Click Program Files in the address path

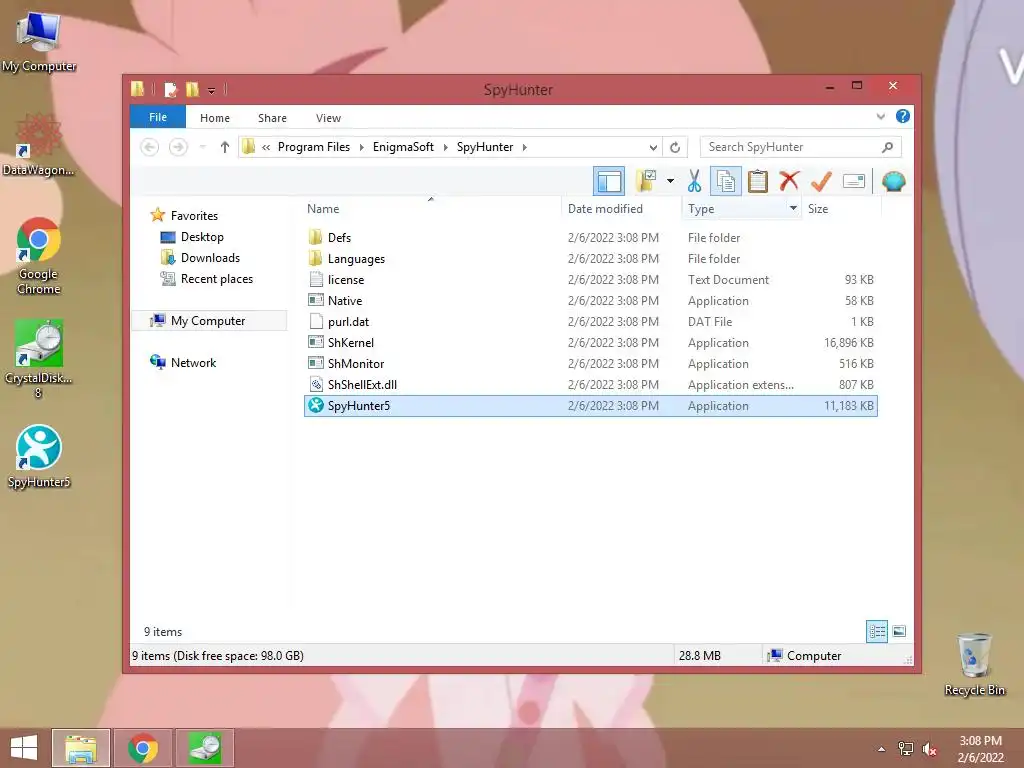click(x=314, y=147)
